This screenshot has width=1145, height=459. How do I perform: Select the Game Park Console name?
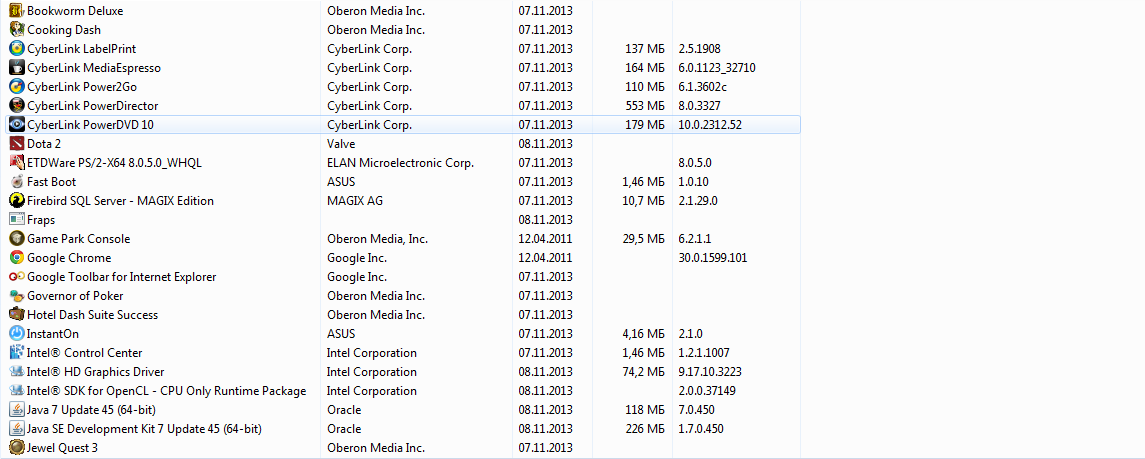tap(80, 239)
